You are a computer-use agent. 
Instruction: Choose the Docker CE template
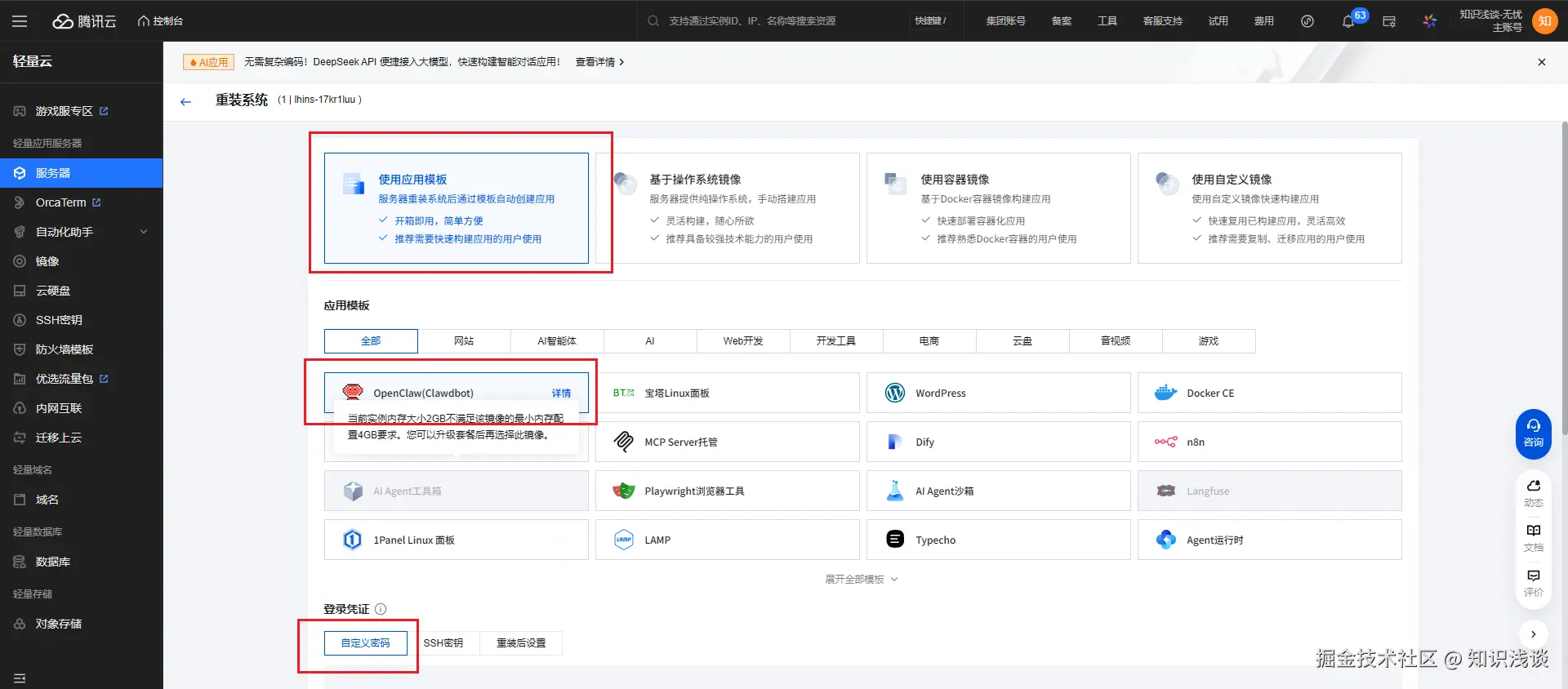(x=1270, y=393)
